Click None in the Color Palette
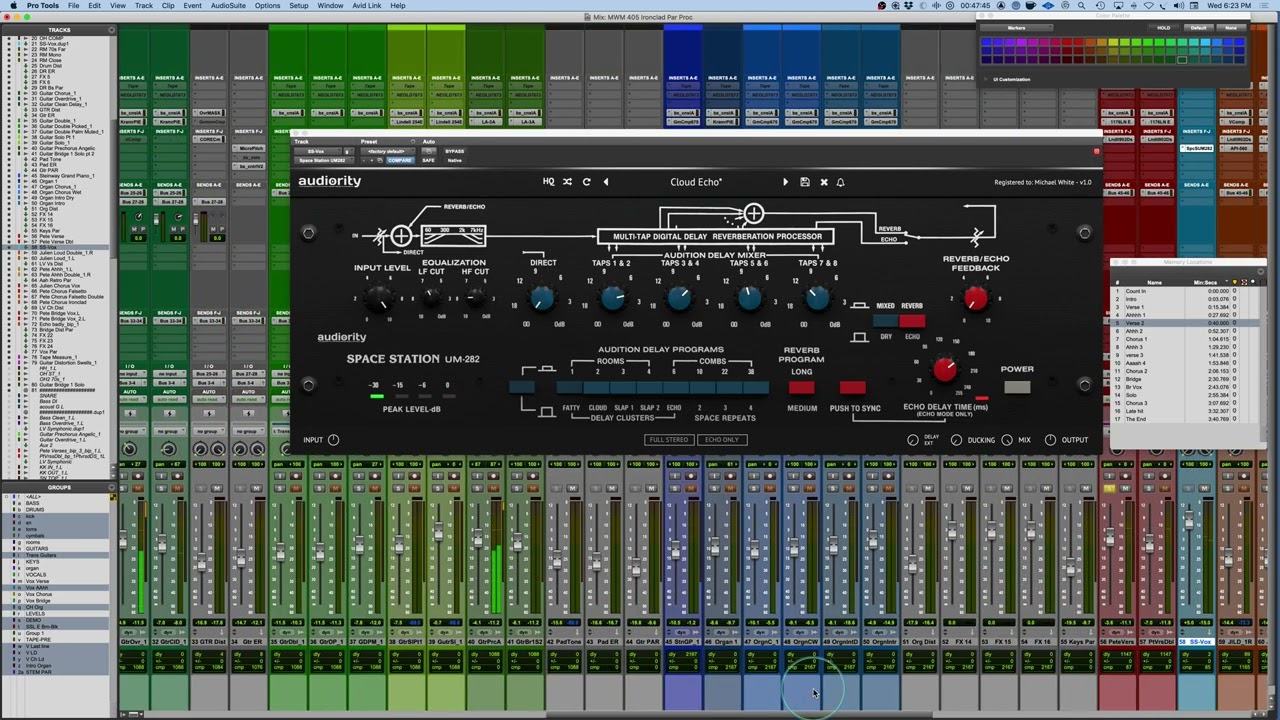Screen dimensions: 1280x720 pyautogui.click(x=1231, y=28)
